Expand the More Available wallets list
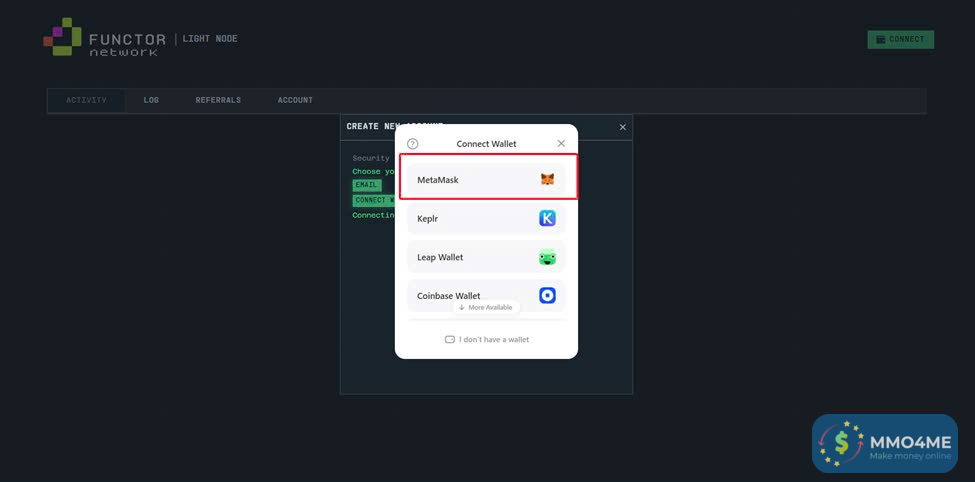Viewport: 975px width, 482px height. 486,307
